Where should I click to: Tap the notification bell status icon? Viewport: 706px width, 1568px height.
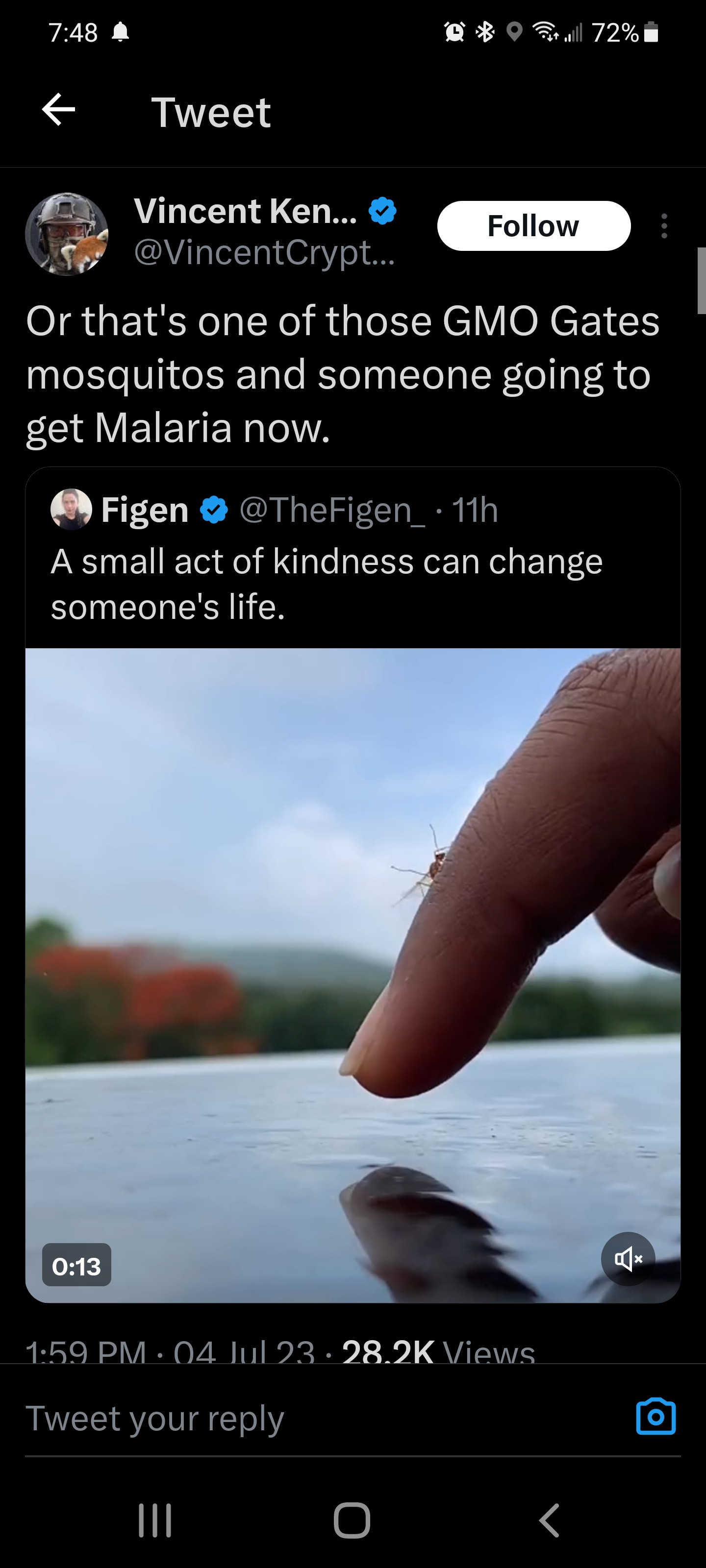[121, 32]
